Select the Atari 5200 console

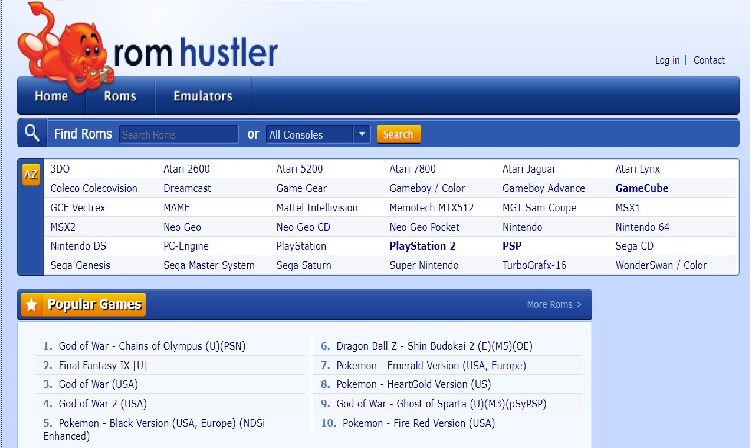[x=299, y=169]
